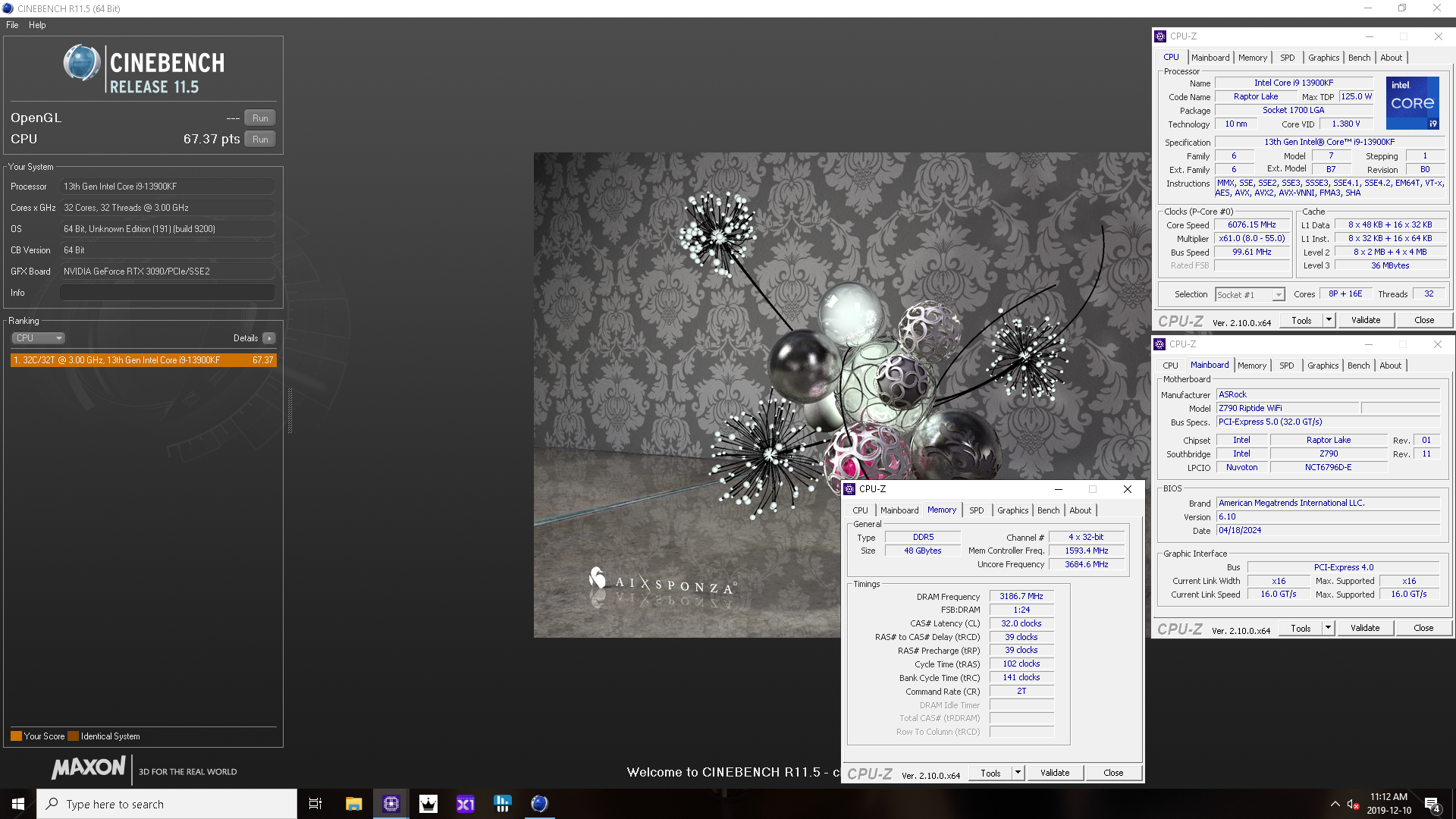Image resolution: width=1456 pixels, height=819 pixels.
Task: Click the taskbar clock and date
Action: tap(1389, 804)
